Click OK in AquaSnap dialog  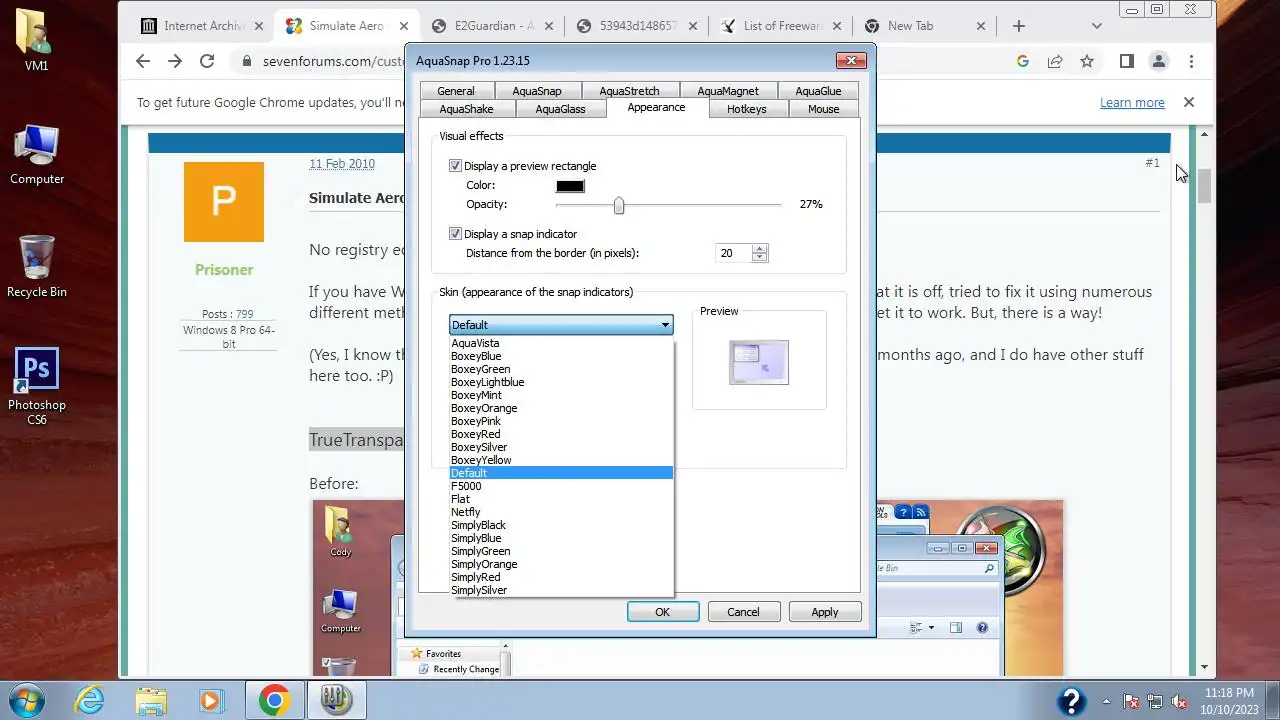(662, 612)
